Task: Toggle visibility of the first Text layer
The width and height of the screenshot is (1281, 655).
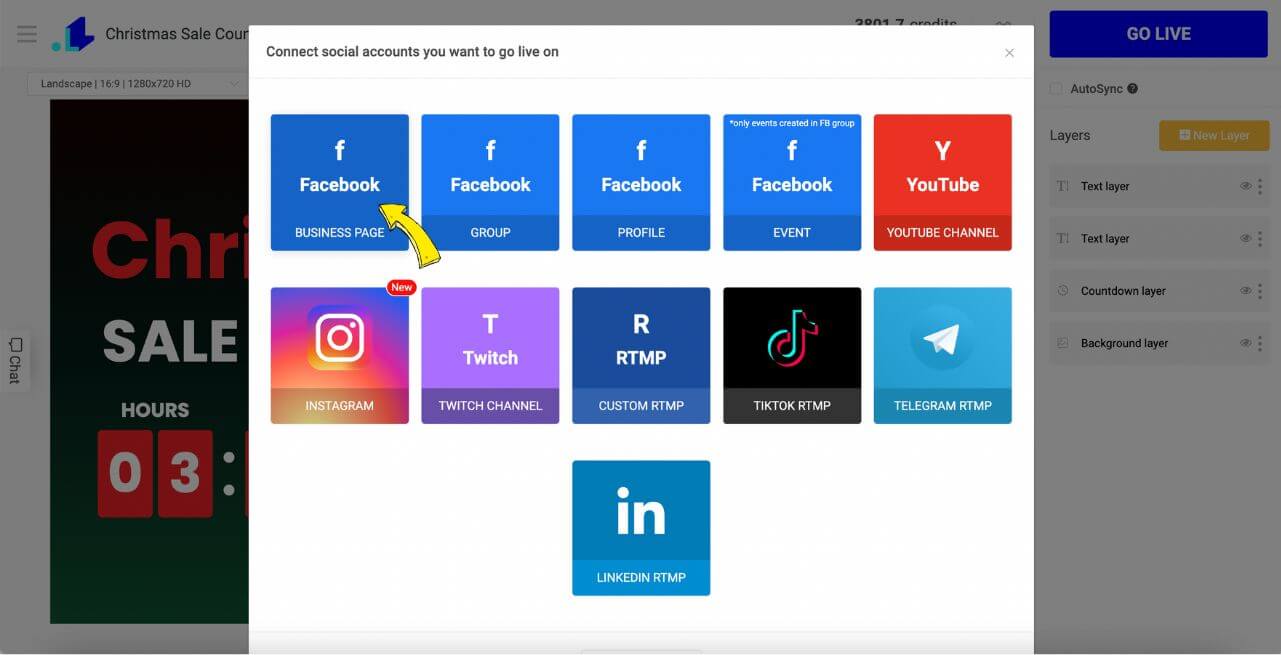Action: pos(1246,186)
